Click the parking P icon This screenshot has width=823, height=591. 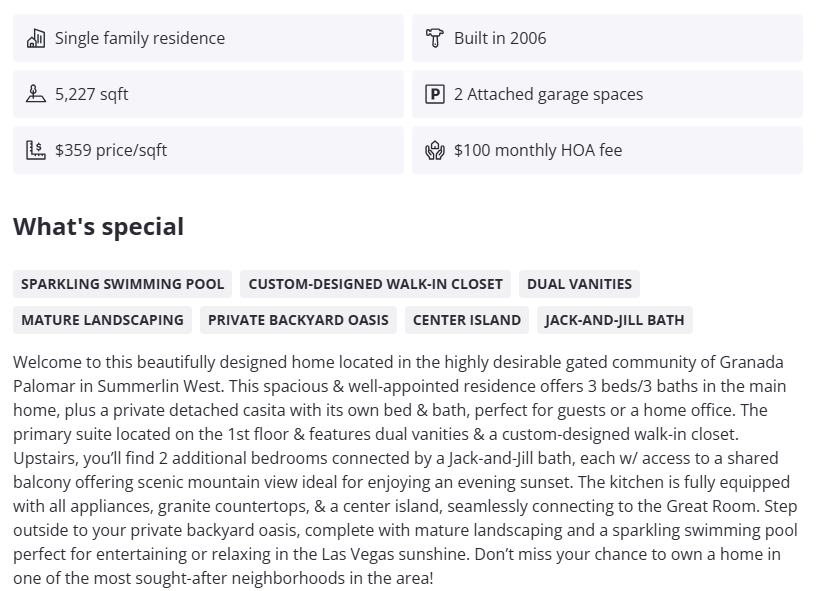tap(435, 95)
